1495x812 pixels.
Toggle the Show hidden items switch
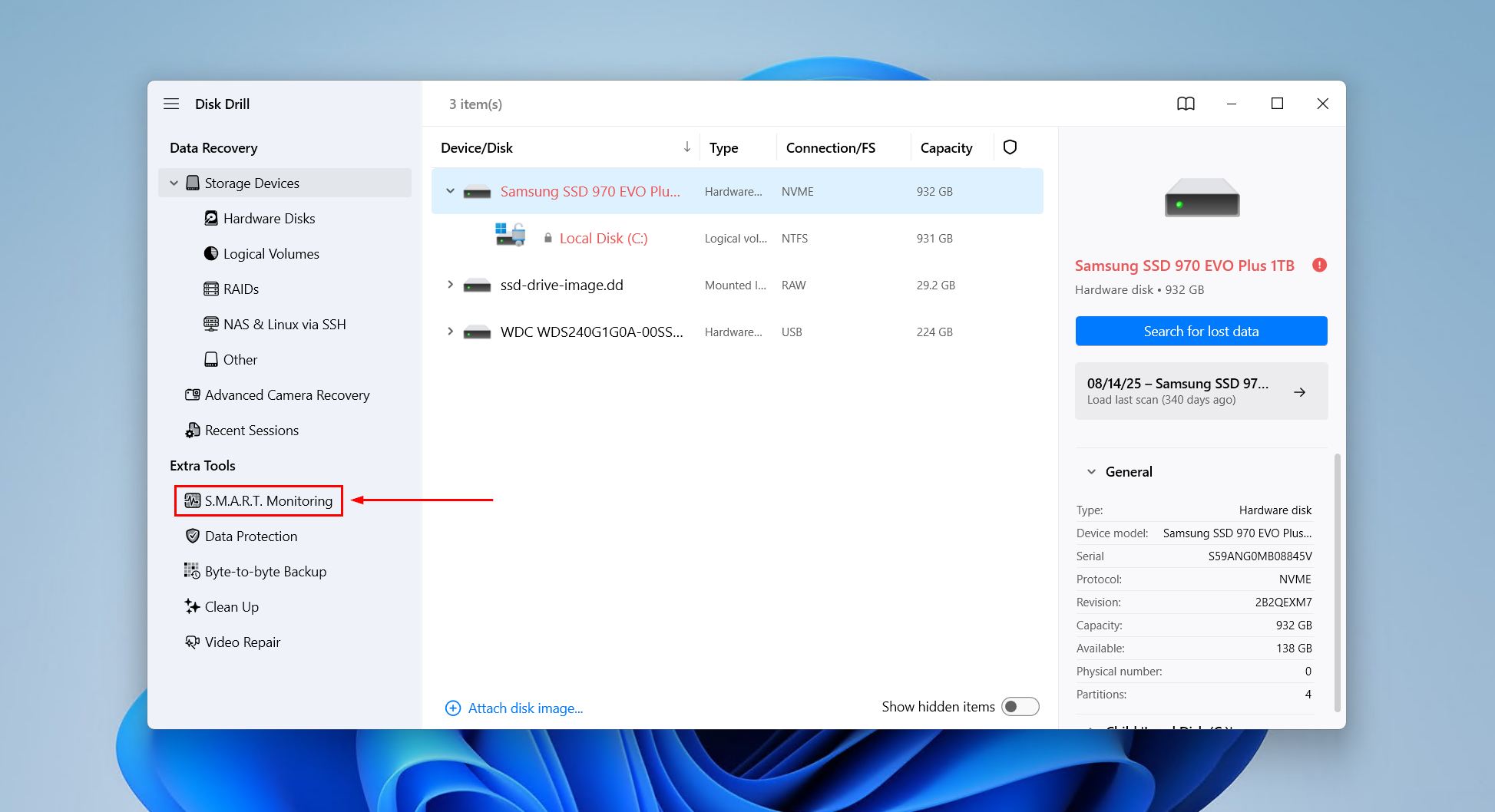[x=1020, y=706]
